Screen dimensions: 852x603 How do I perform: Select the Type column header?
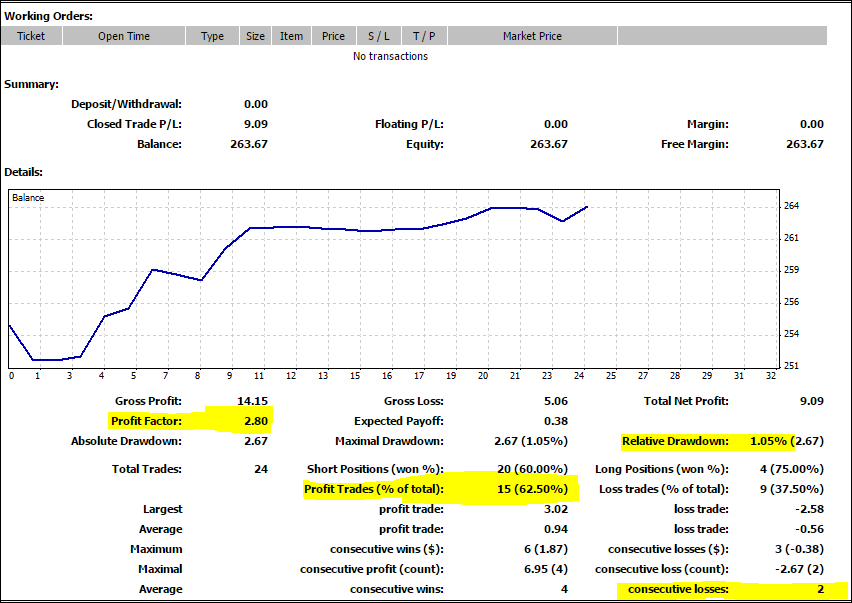(212, 36)
